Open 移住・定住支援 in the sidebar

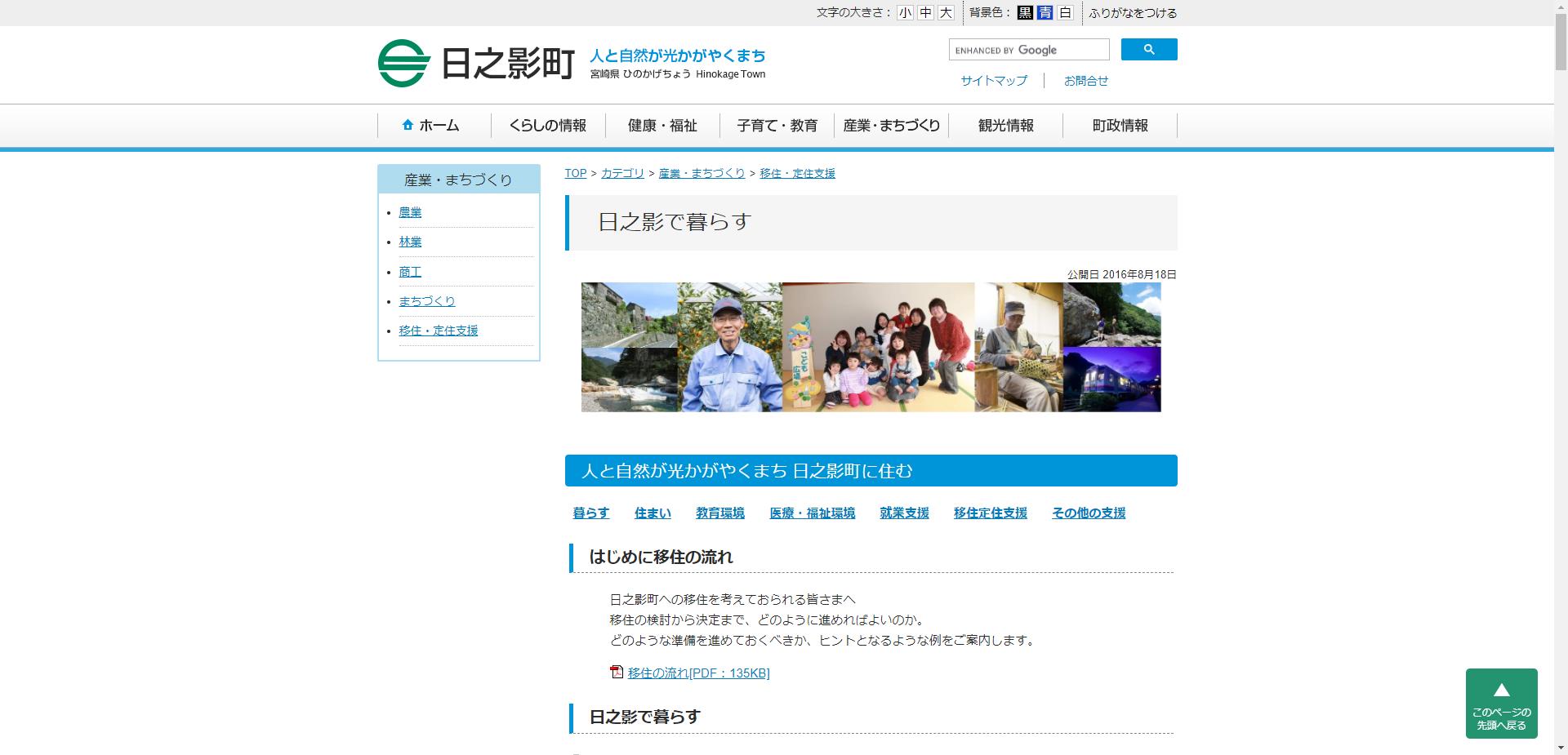439,331
